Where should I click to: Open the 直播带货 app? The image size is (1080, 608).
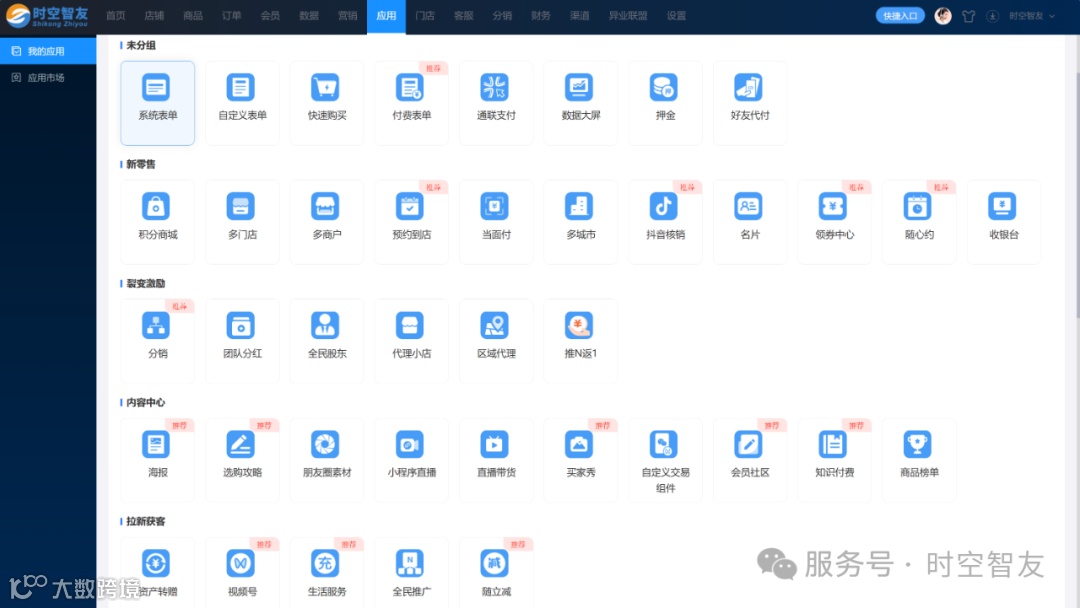[x=496, y=460]
